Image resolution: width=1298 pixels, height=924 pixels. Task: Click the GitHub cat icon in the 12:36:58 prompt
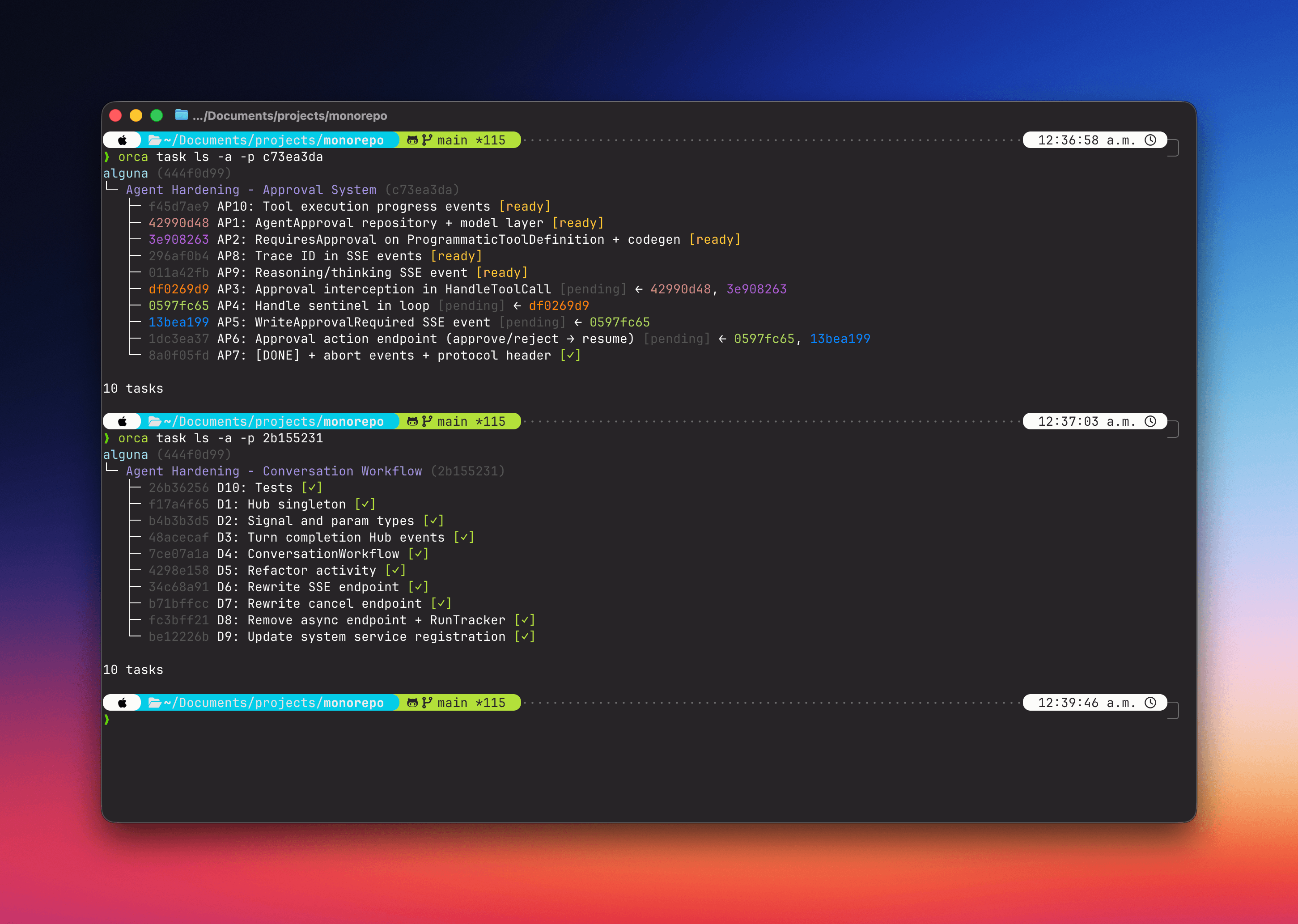(x=412, y=140)
